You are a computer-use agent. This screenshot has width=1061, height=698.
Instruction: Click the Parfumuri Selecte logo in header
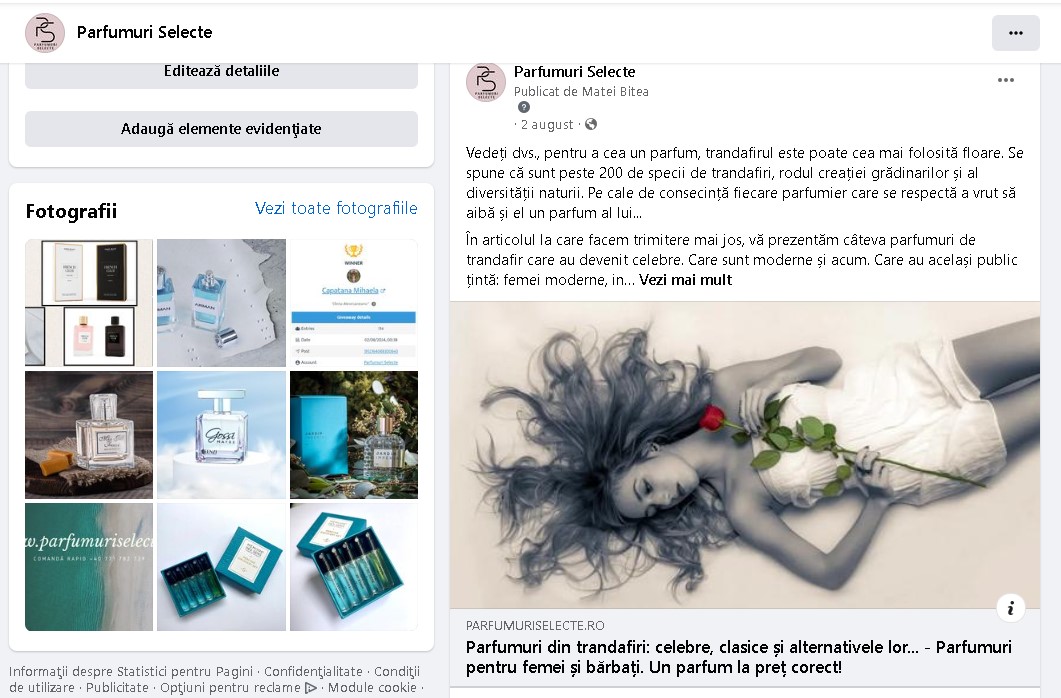45,32
